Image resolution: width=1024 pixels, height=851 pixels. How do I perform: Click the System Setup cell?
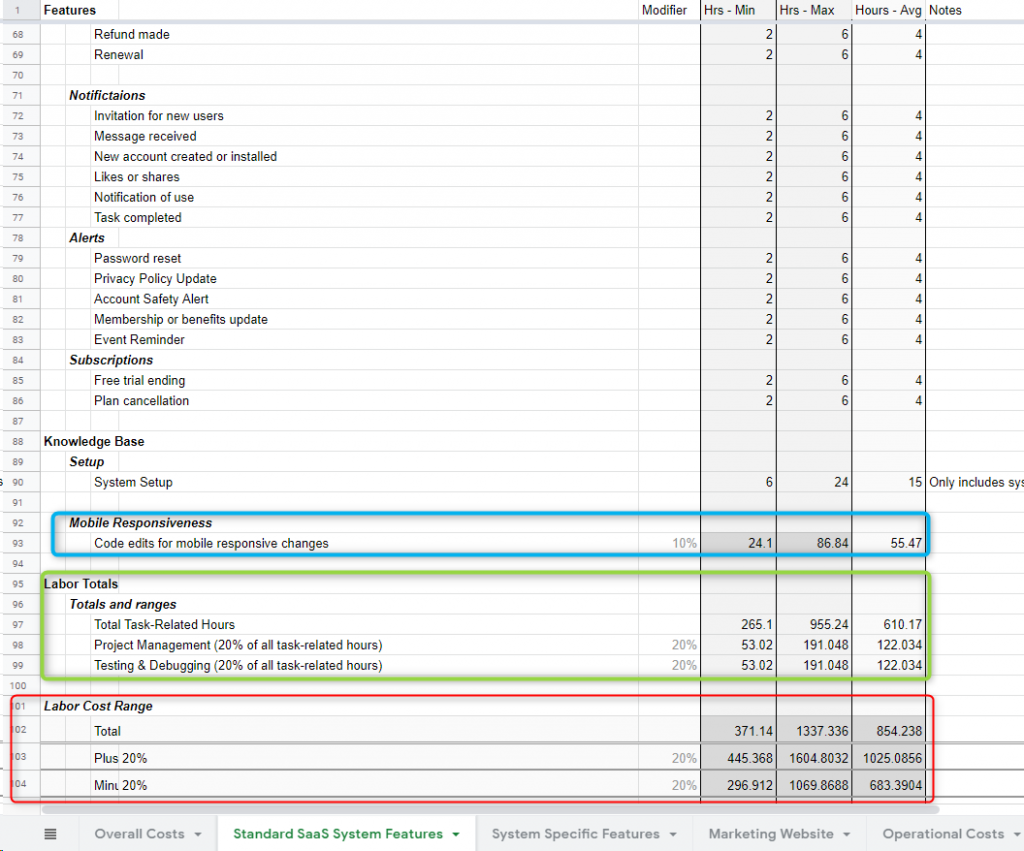point(133,482)
